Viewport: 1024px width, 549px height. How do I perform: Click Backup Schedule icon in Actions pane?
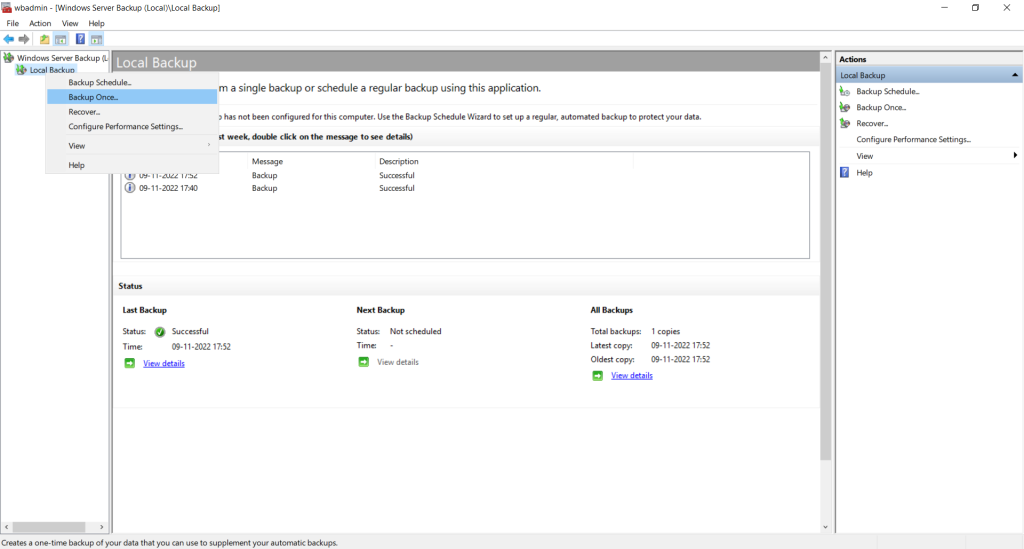point(844,91)
